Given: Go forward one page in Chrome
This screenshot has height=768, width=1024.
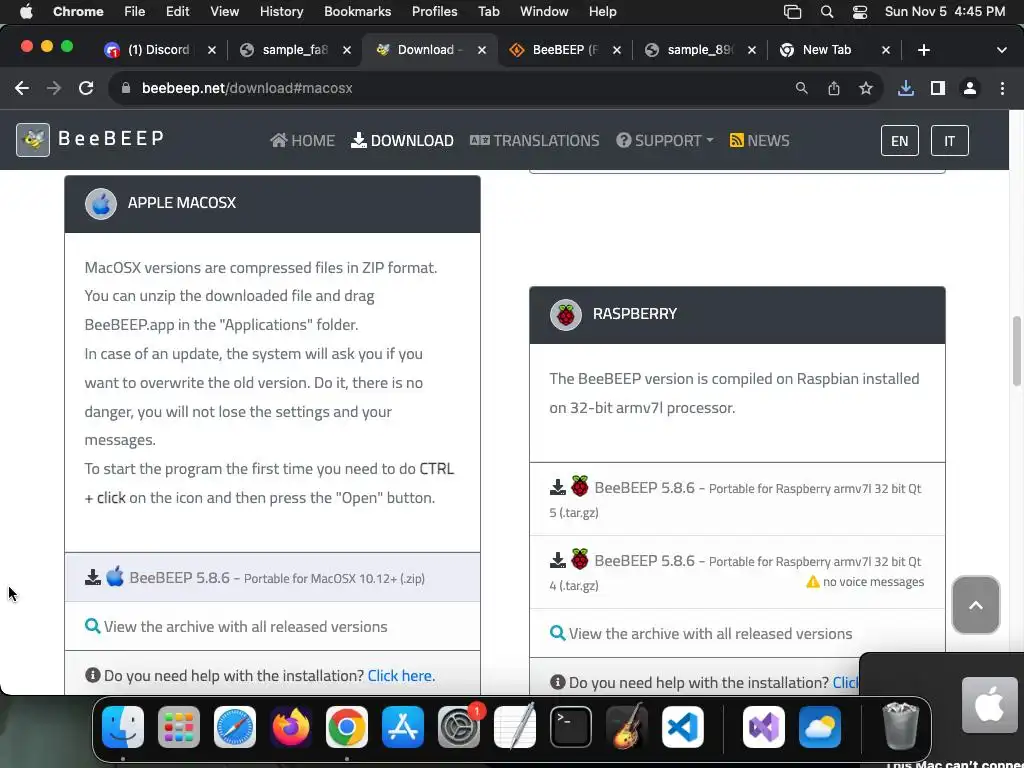Looking at the screenshot, I should [54, 88].
